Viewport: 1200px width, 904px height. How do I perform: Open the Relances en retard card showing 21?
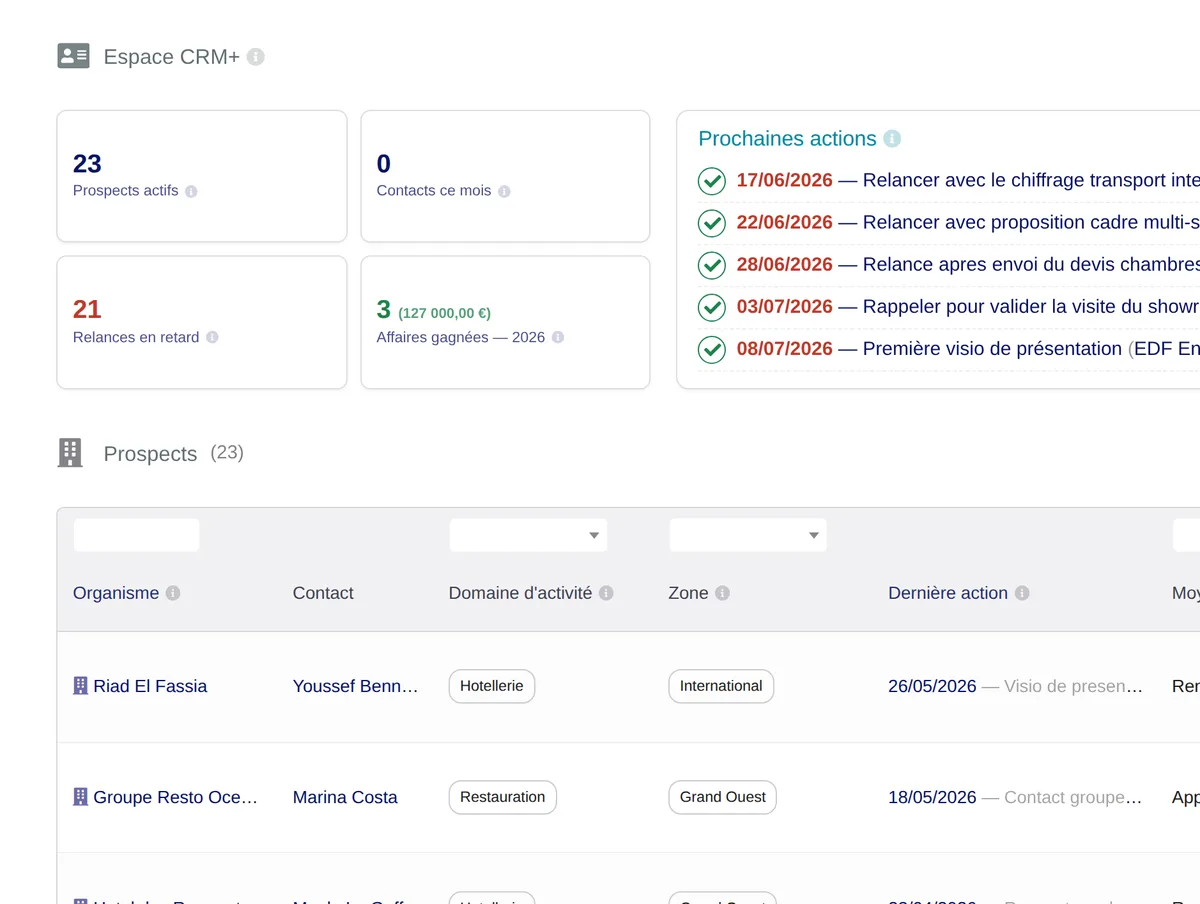(x=202, y=322)
